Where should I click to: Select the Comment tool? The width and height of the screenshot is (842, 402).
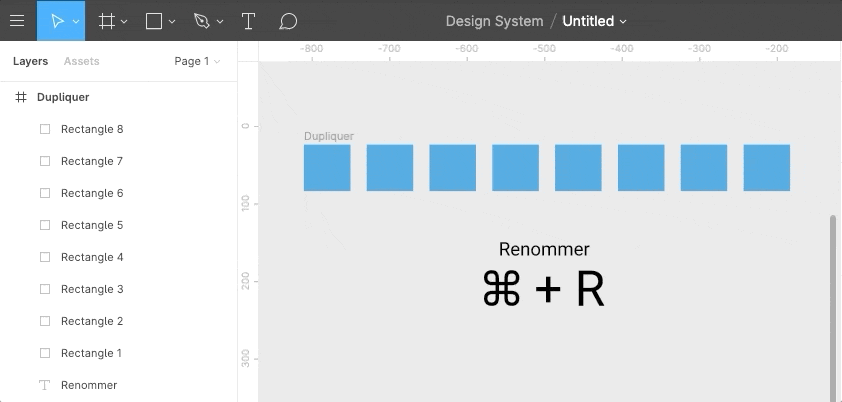[288, 21]
